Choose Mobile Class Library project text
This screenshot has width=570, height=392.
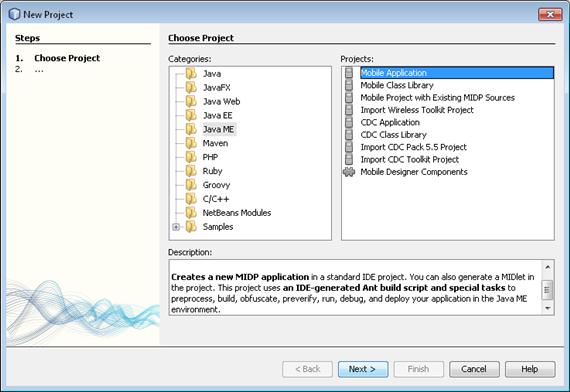click(x=397, y=85)
